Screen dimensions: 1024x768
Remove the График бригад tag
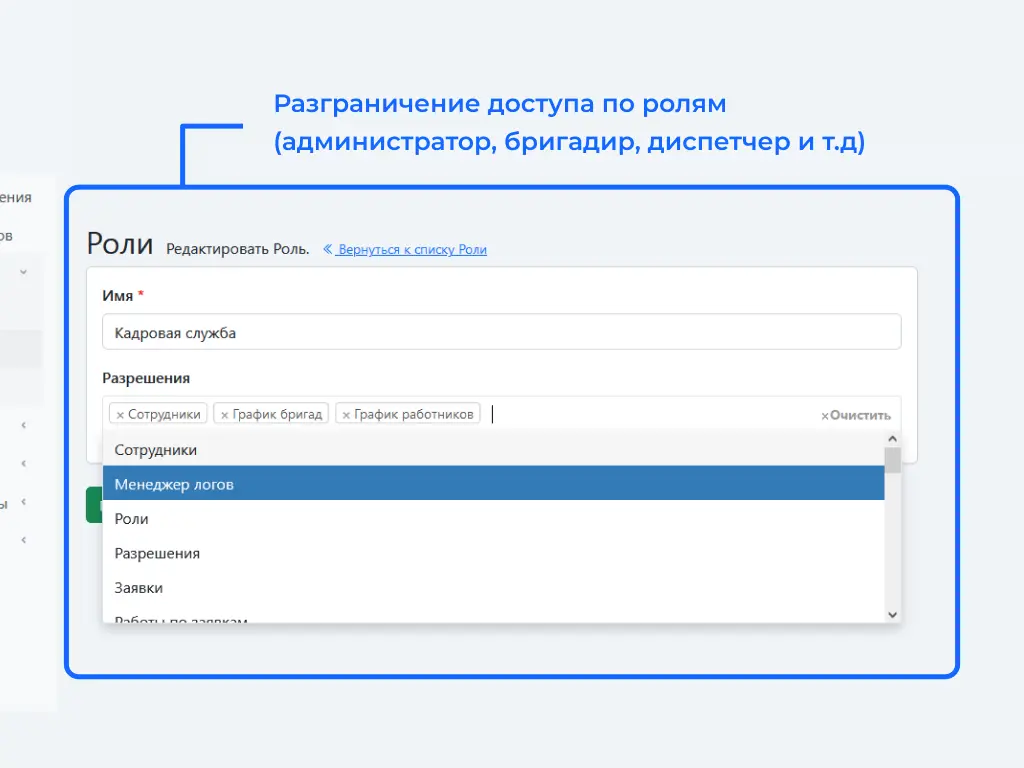(x=224, y=414)
